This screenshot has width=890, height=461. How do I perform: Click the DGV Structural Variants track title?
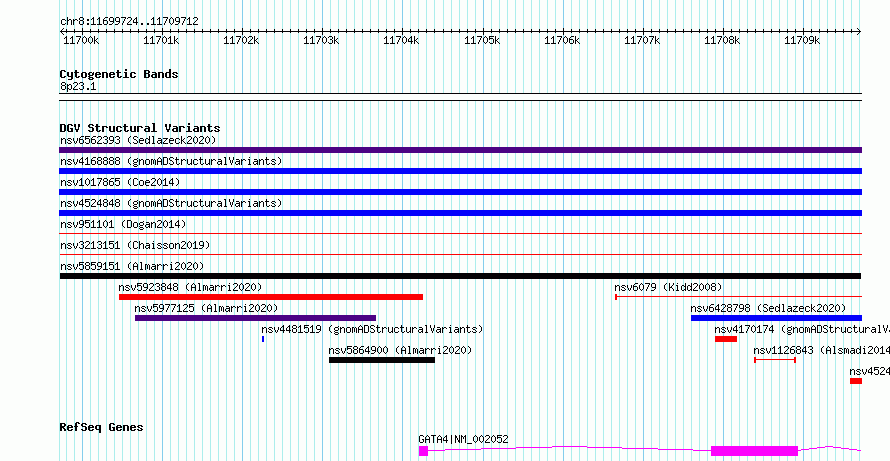pos(140,128)
